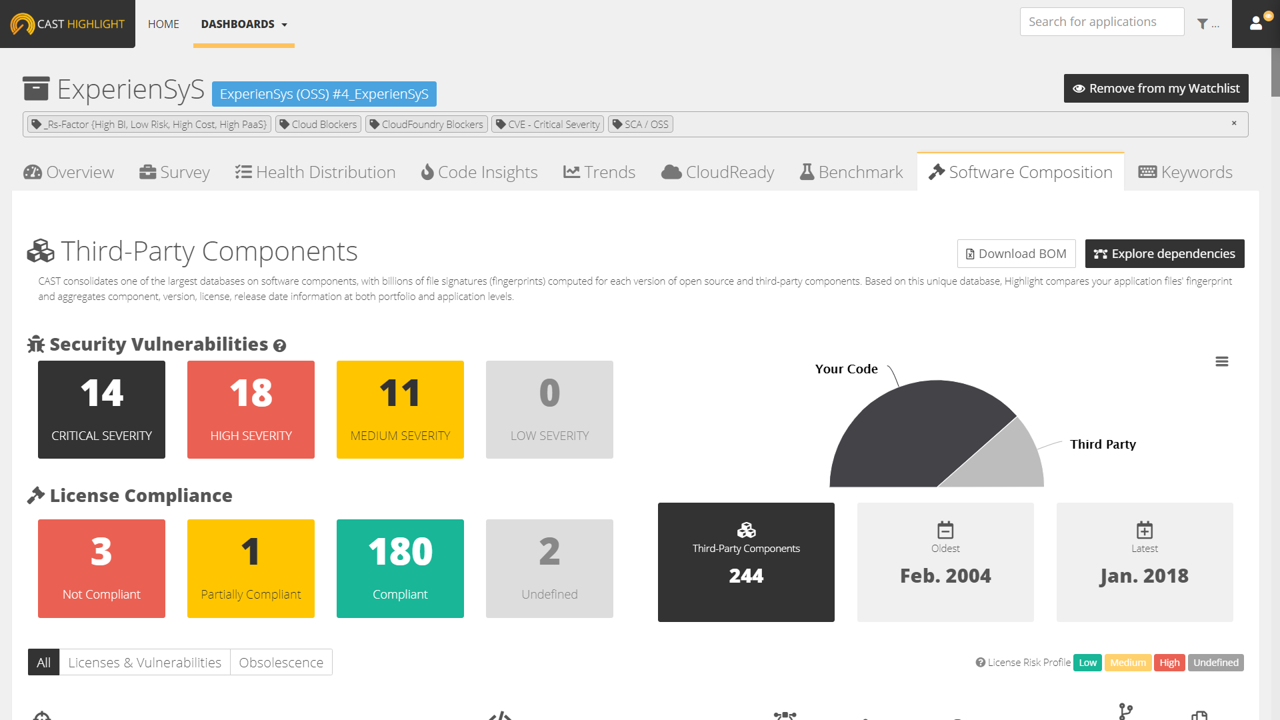
Task: Click the Explore dependencies button
Action: [1164, 254]
